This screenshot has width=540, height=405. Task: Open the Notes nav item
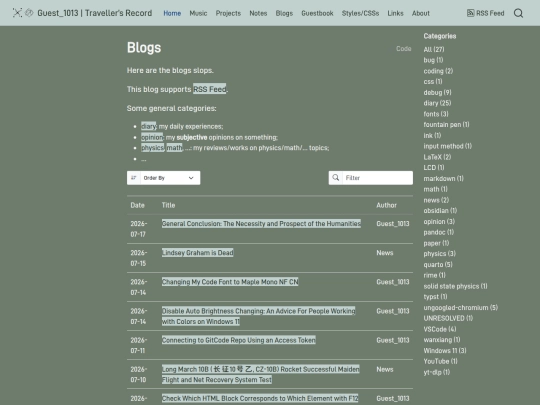[x=258, y=13]
